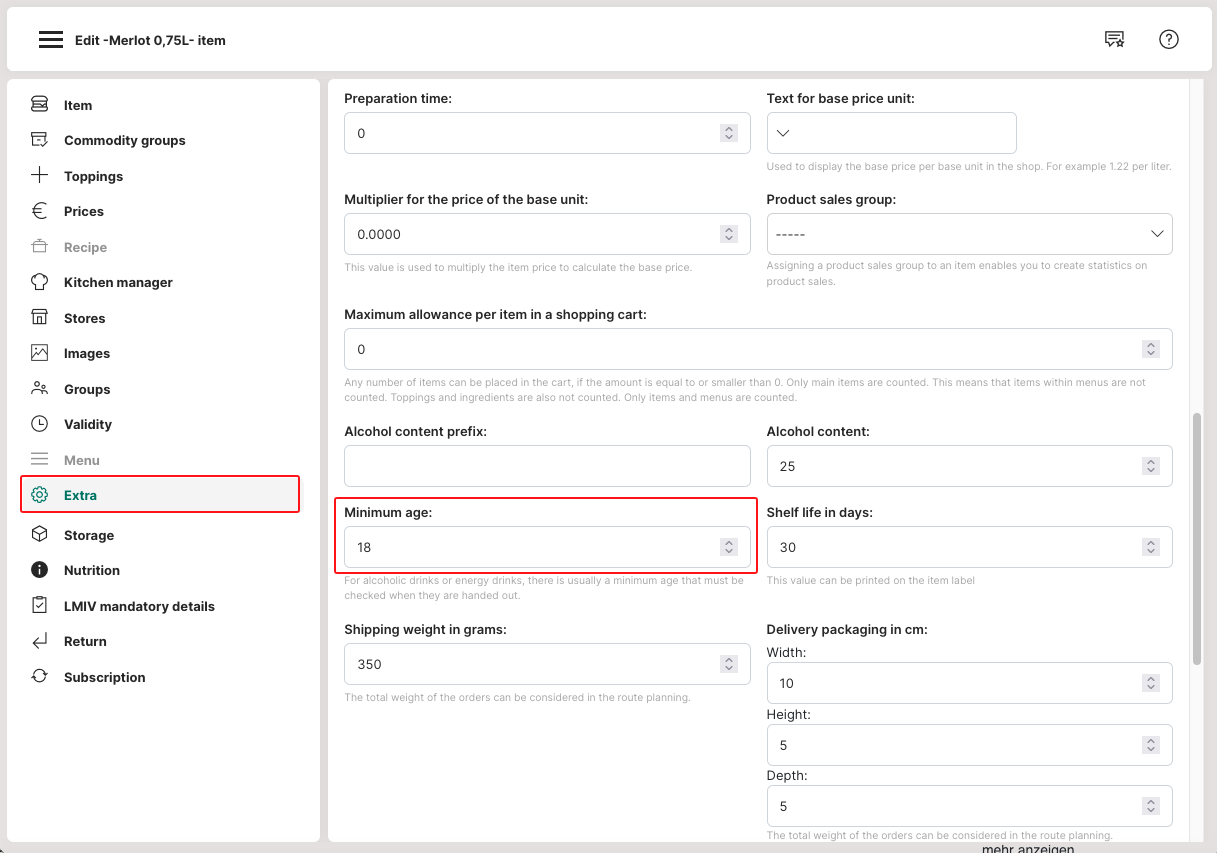The image size is (1217, 853).
Task: Click the Minimum age stepper arrows
Action: tap(729, 547)
